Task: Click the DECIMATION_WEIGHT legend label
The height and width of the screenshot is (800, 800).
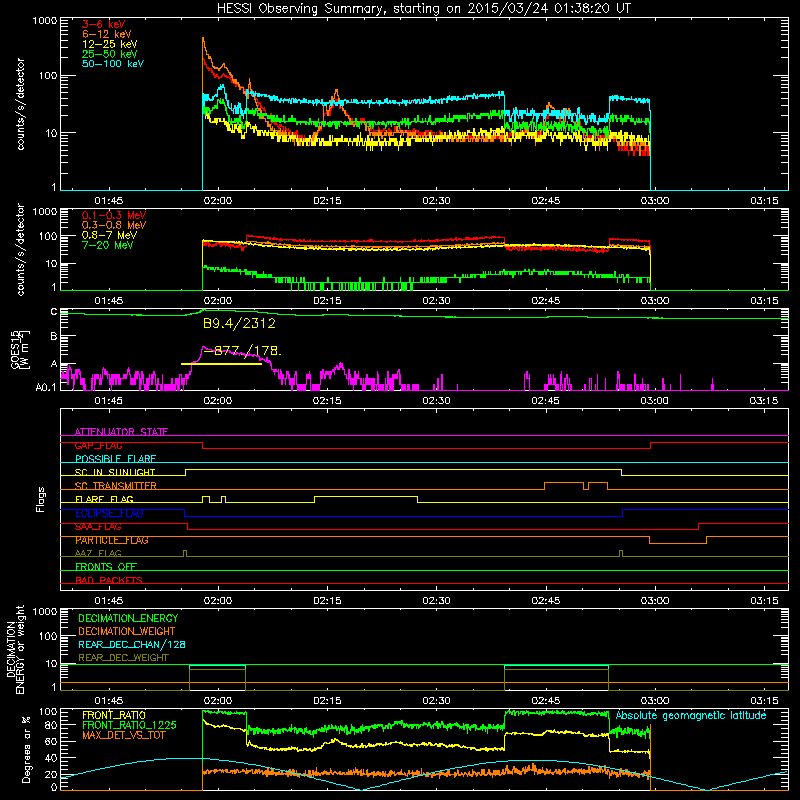Action: tap(127, 631)
